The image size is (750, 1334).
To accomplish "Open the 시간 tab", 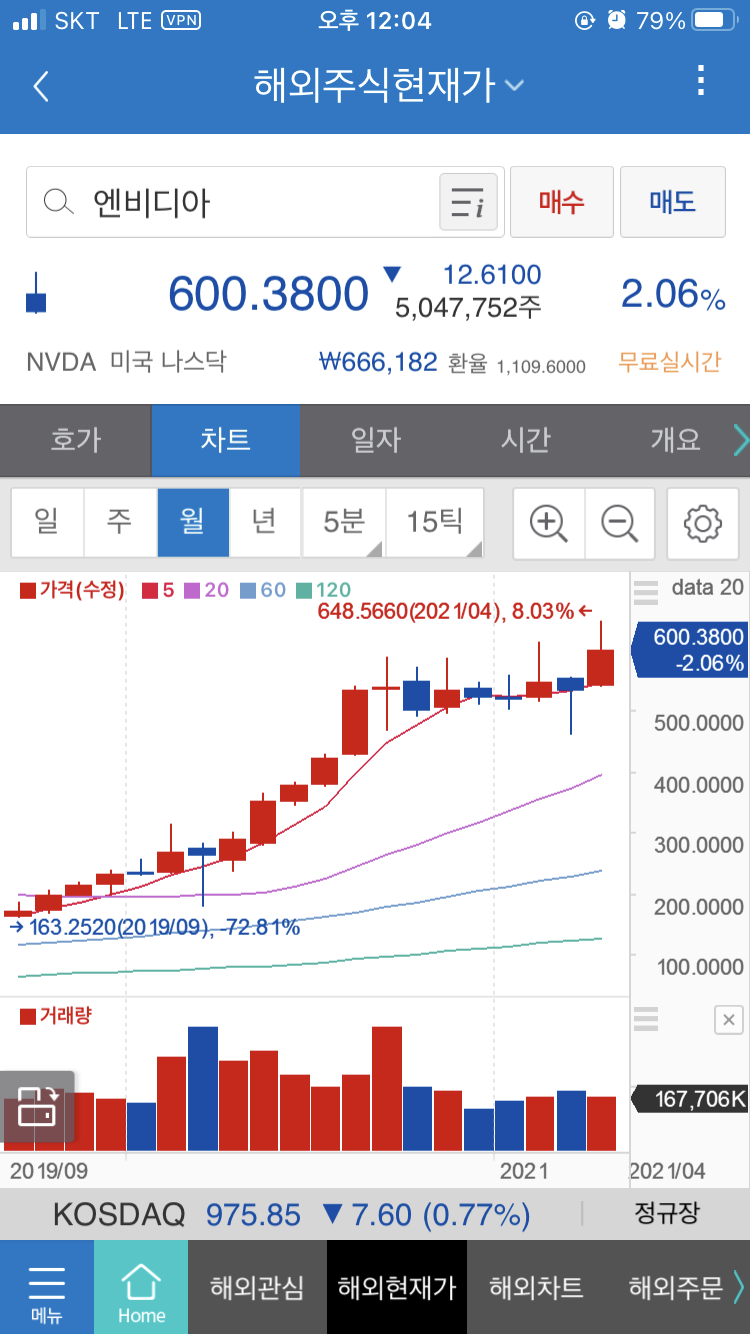I will tap(525, 440).
